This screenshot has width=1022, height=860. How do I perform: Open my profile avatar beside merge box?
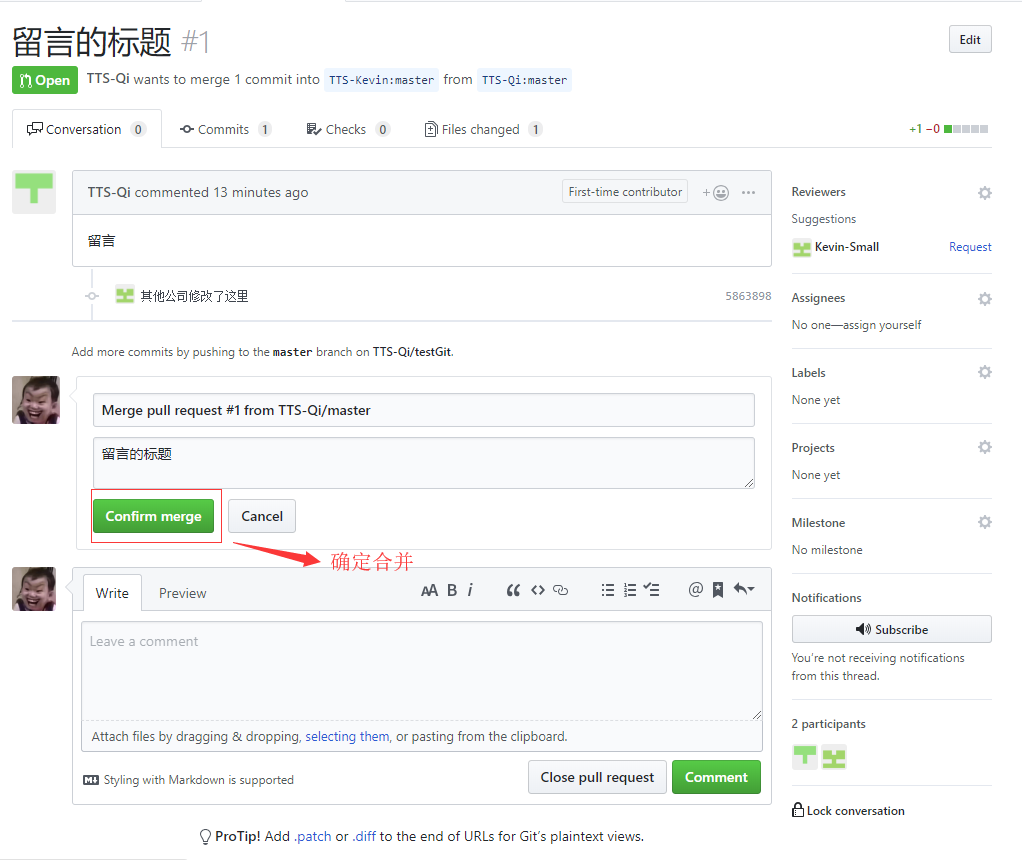[36, 400]
